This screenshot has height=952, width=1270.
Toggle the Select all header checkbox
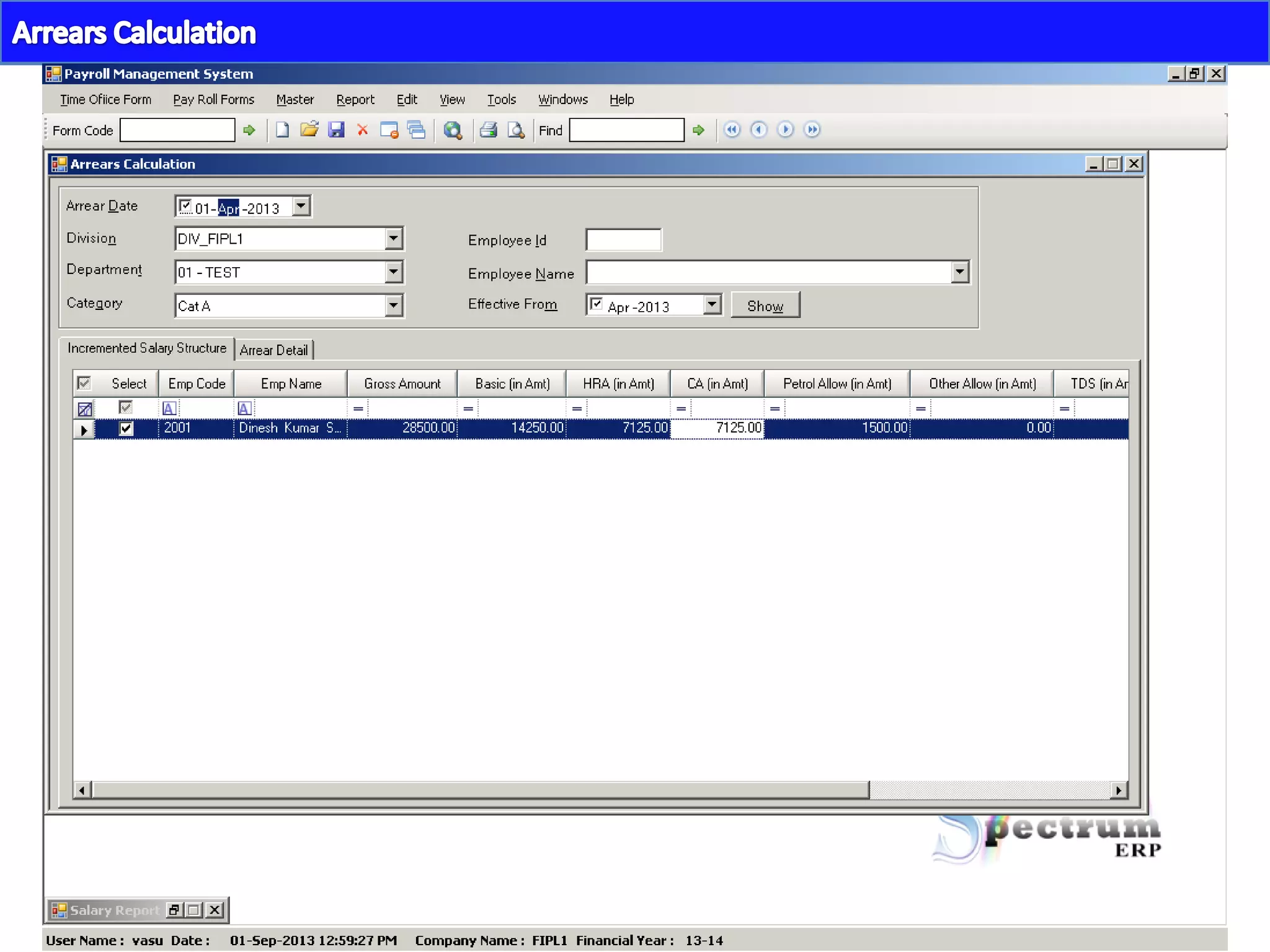click(x=84, y=383)
